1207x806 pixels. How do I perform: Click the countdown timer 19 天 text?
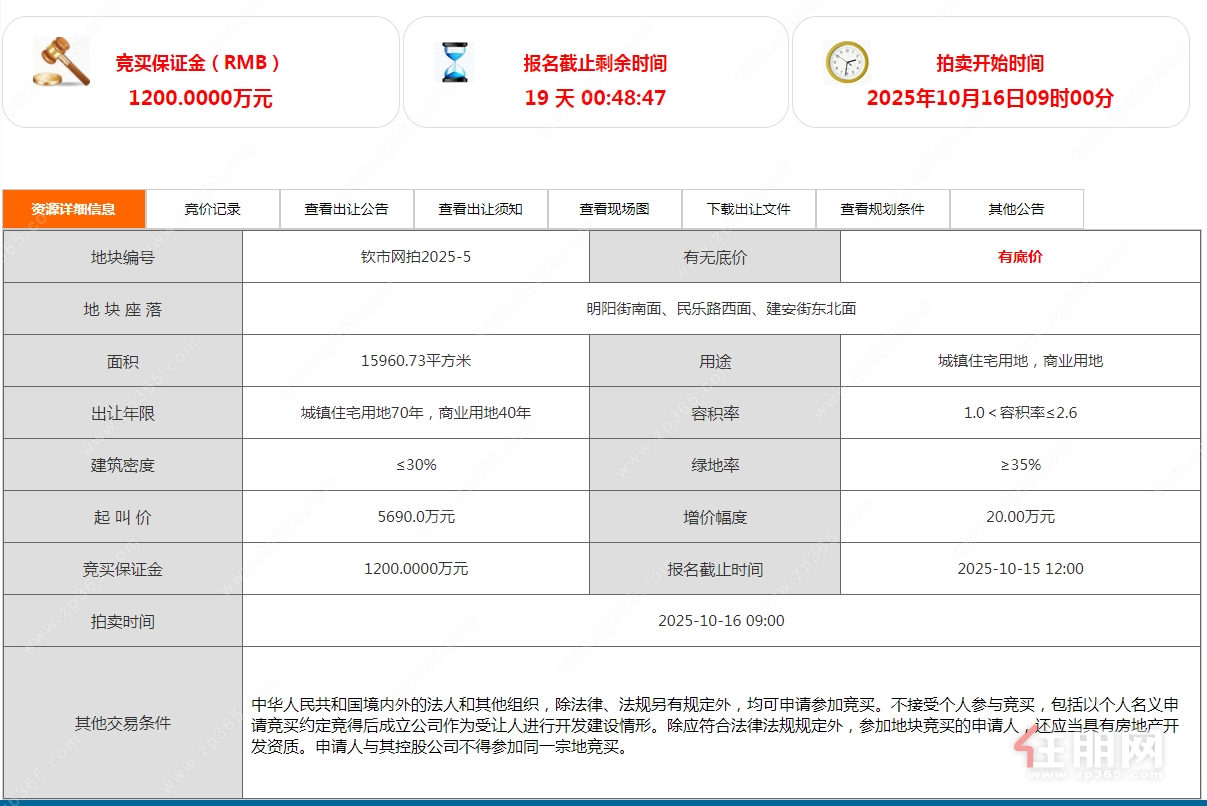coord(595,98)
